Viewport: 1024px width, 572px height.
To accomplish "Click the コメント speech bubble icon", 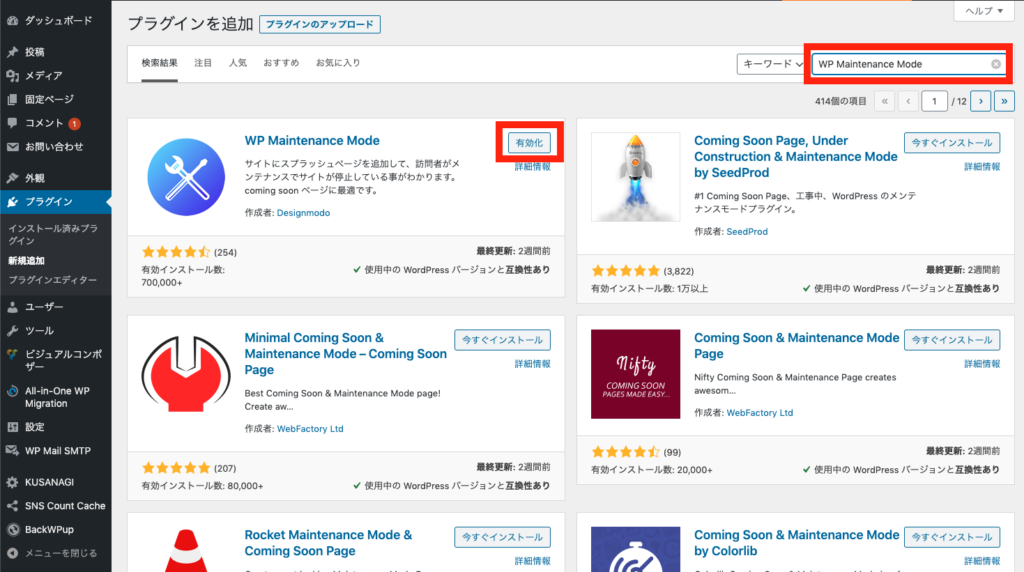I will click(12, 123).
